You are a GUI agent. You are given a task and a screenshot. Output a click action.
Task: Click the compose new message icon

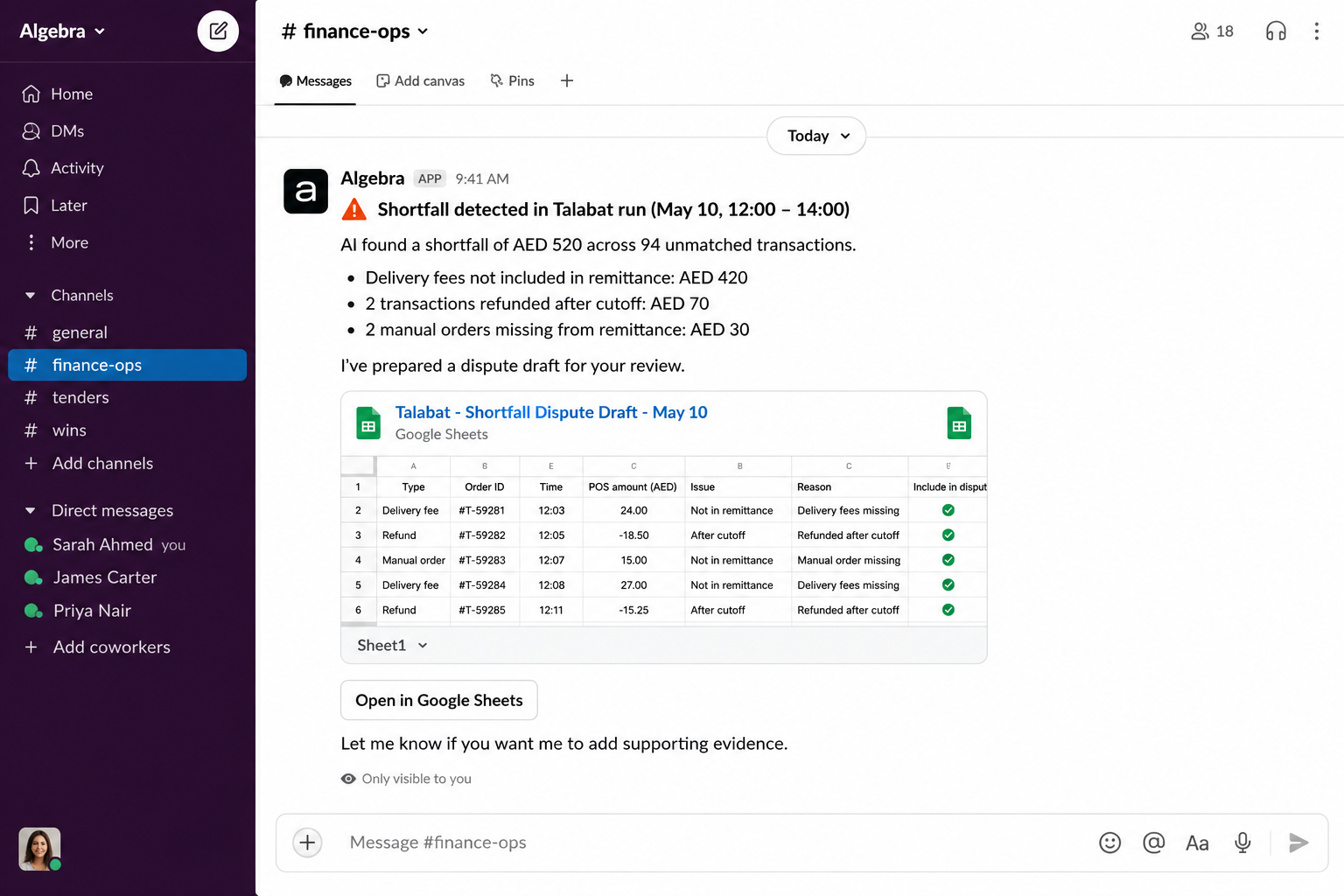(x=218, y=31)
